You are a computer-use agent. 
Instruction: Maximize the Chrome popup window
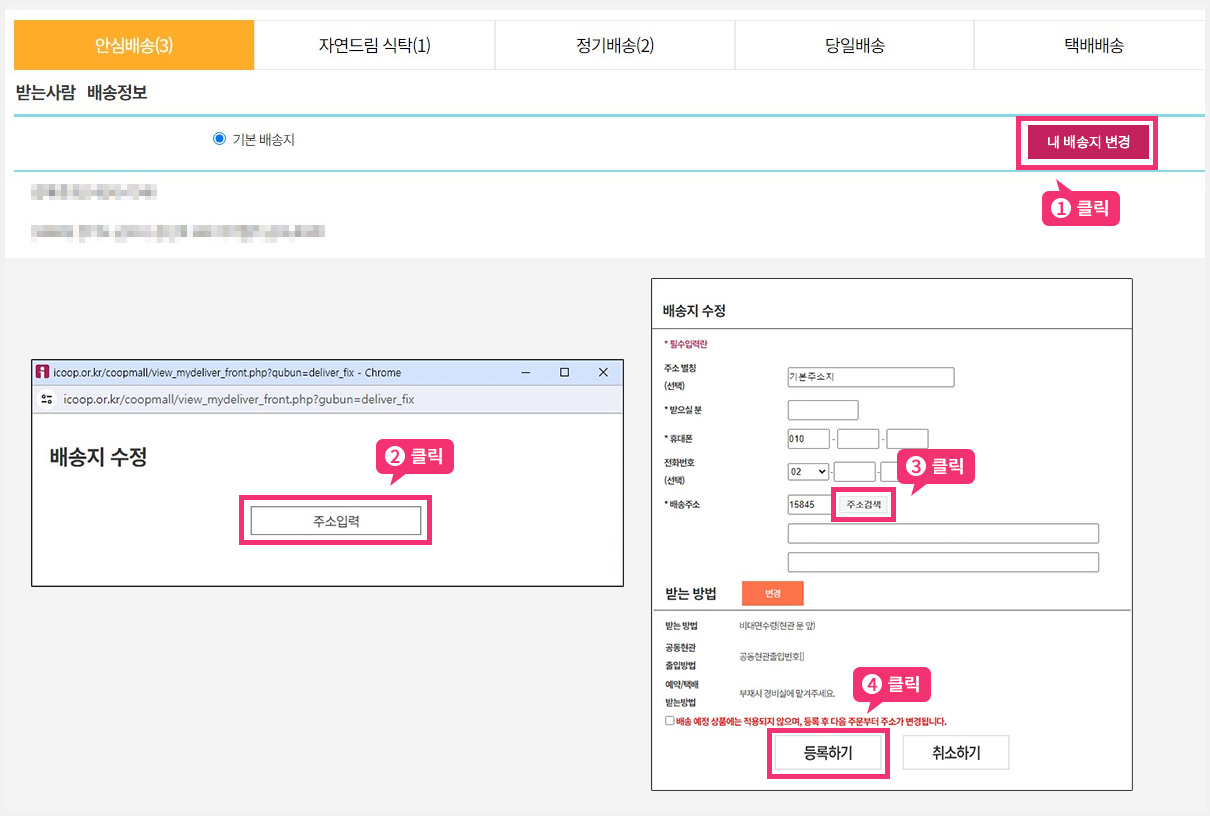tap(564, 372)
